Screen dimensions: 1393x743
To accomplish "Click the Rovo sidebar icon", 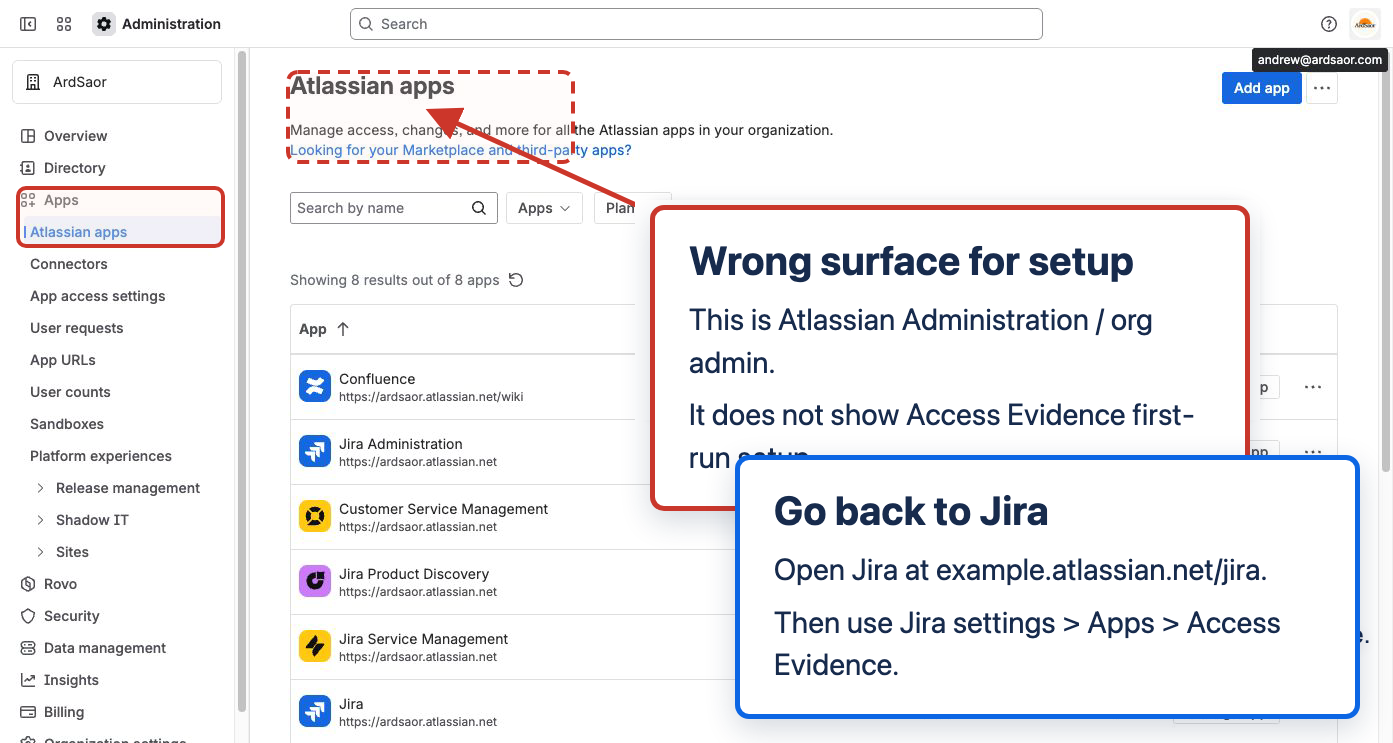I will pyautogui.click(x=28, y=584).
